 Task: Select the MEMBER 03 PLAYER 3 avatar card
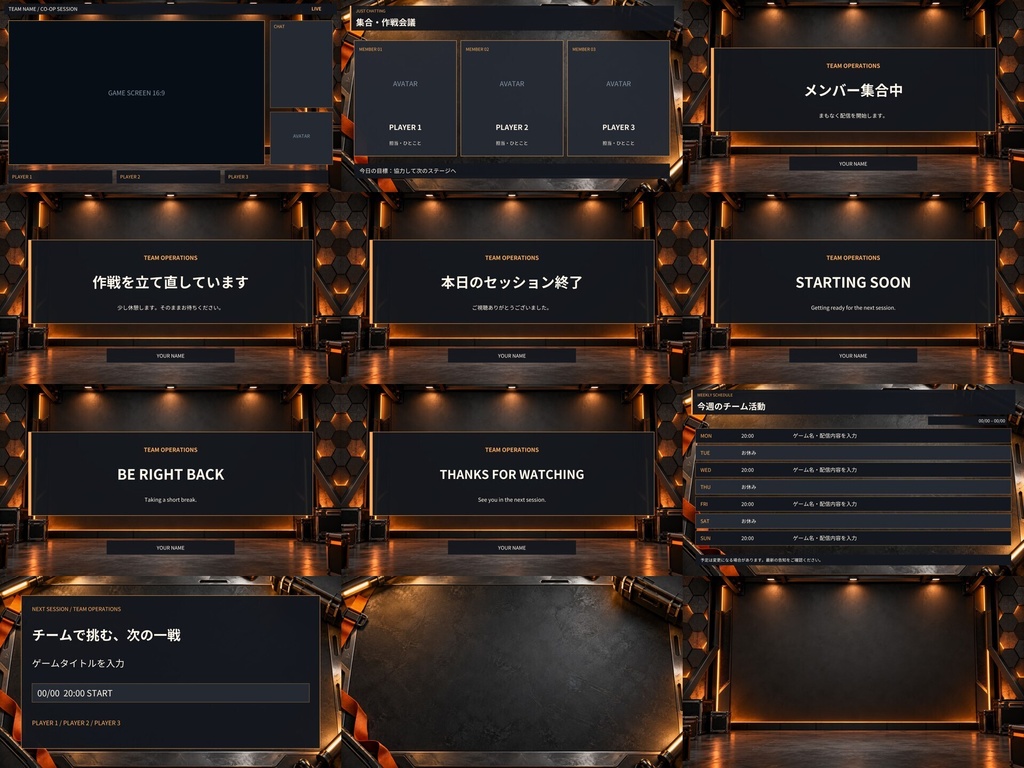click(618, 98)
